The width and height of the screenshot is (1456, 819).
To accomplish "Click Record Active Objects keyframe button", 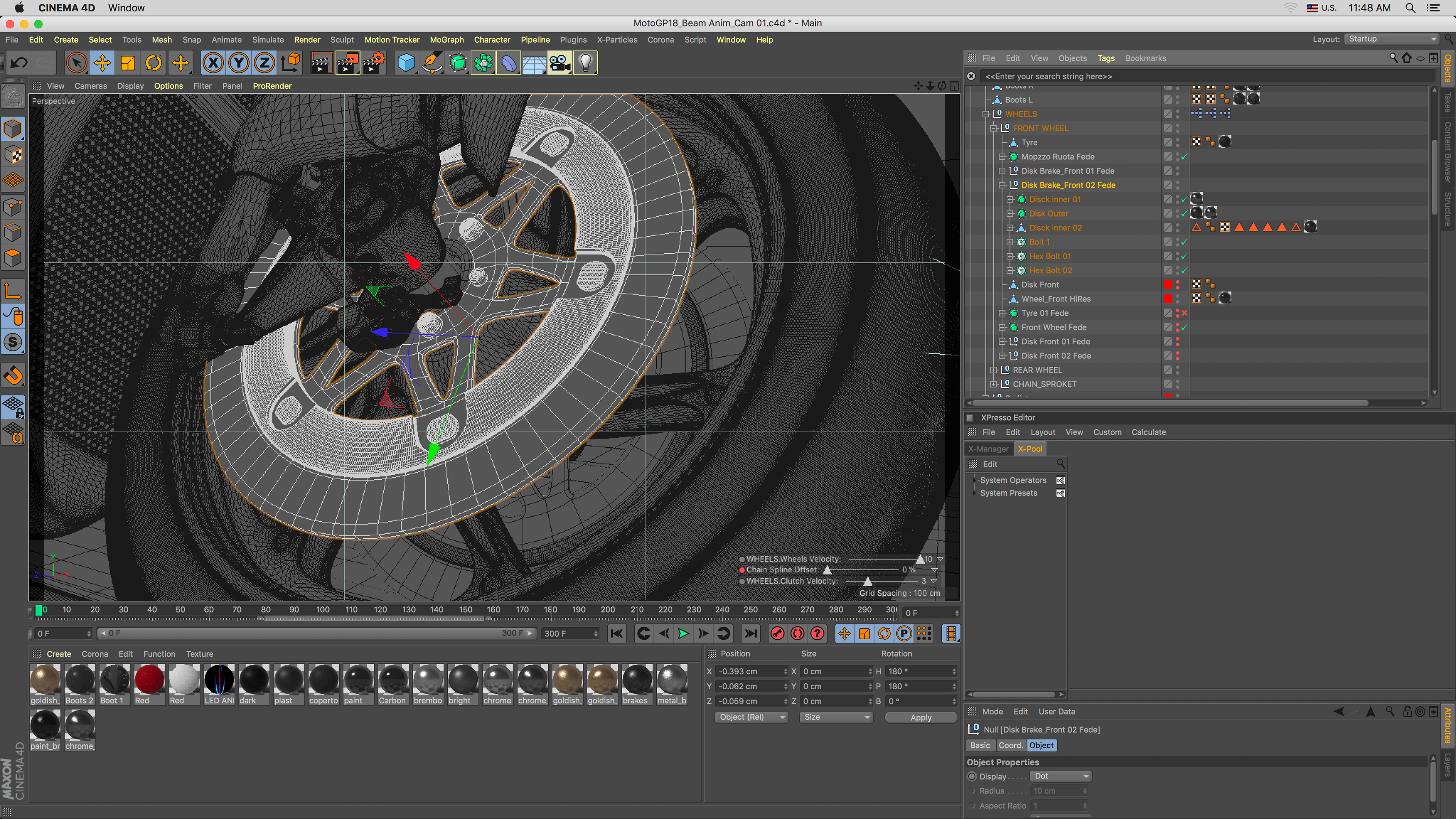I will tap(778, 634).
